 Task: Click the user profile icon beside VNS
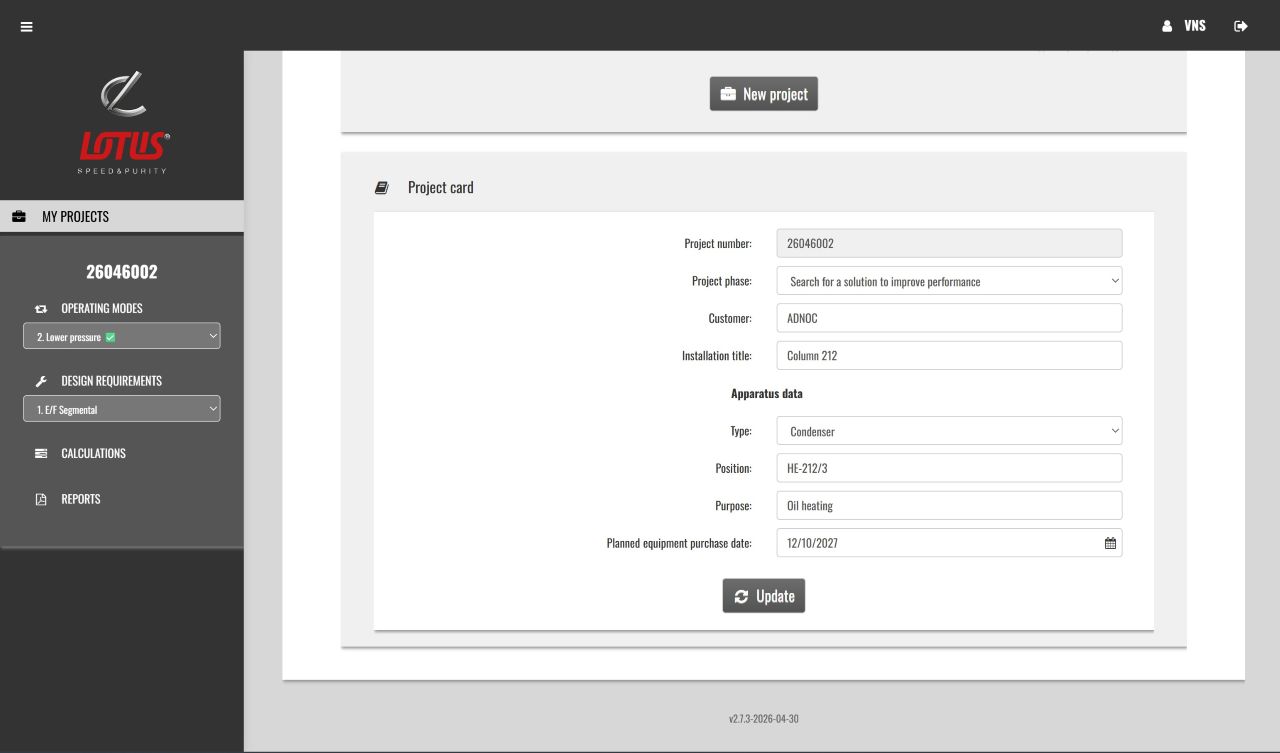(1167, 26)
